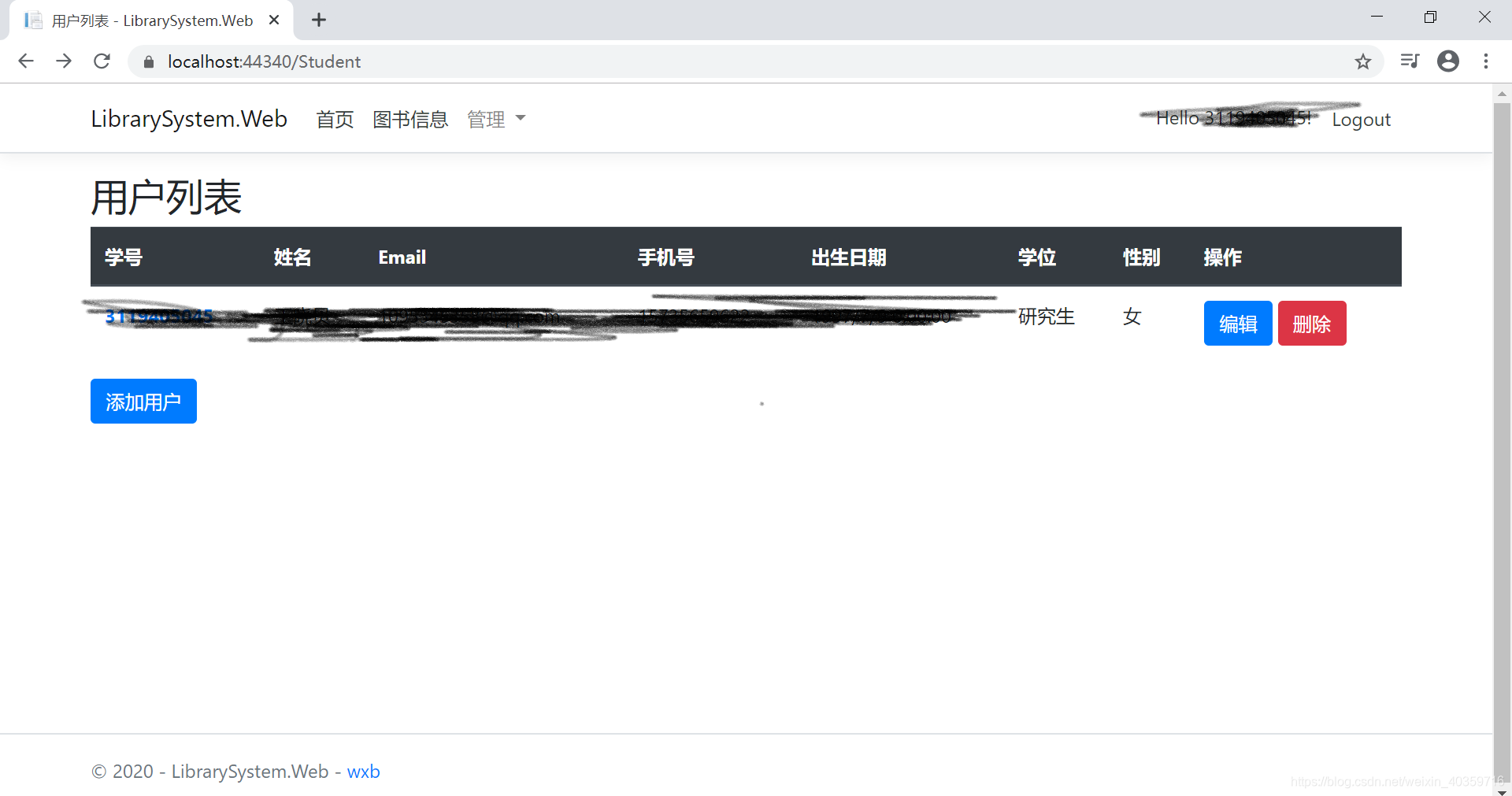This screenshot has width=1512, height=796.
Task: Click the browser back navigation arrow
Action: point(26,61)
